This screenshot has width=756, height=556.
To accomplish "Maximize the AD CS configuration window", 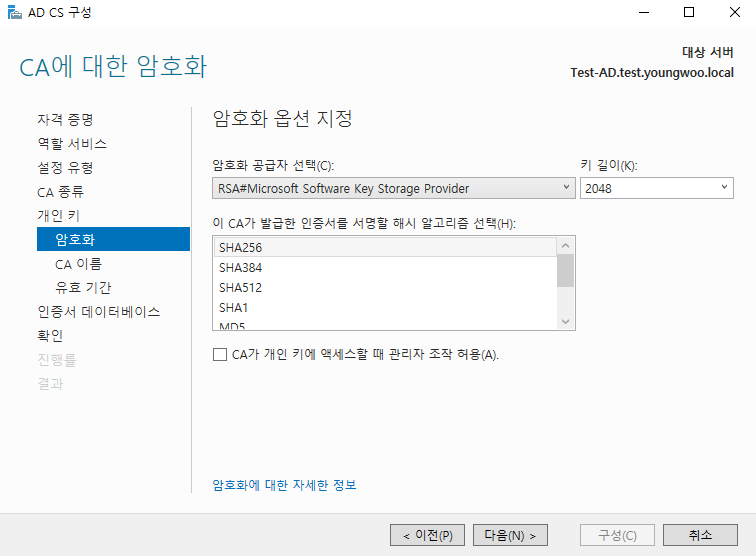I will pos(689,13).
